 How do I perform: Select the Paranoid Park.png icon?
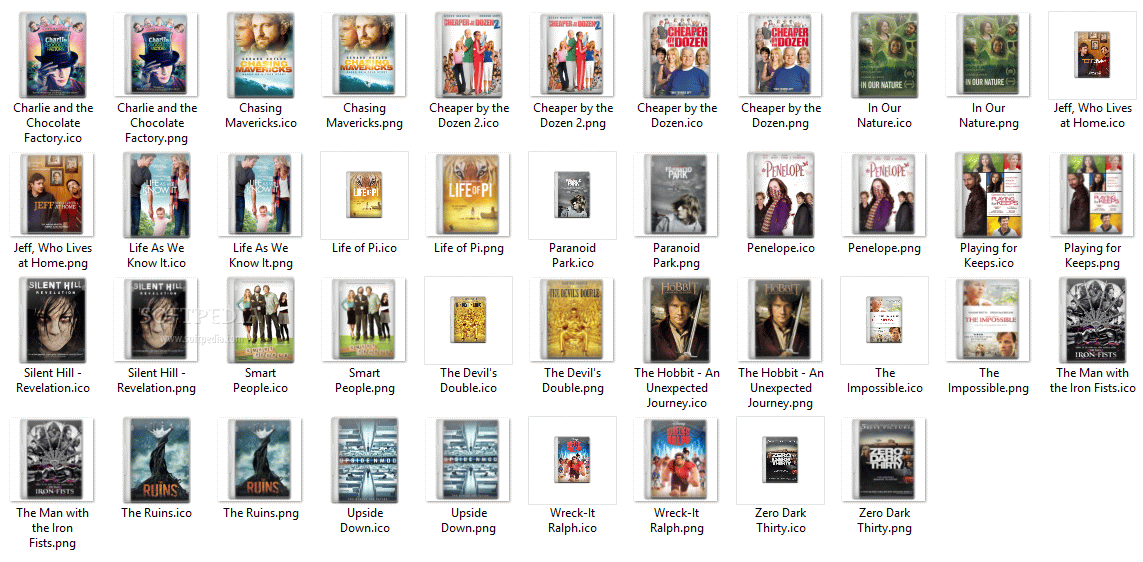[x=676, y=194]
